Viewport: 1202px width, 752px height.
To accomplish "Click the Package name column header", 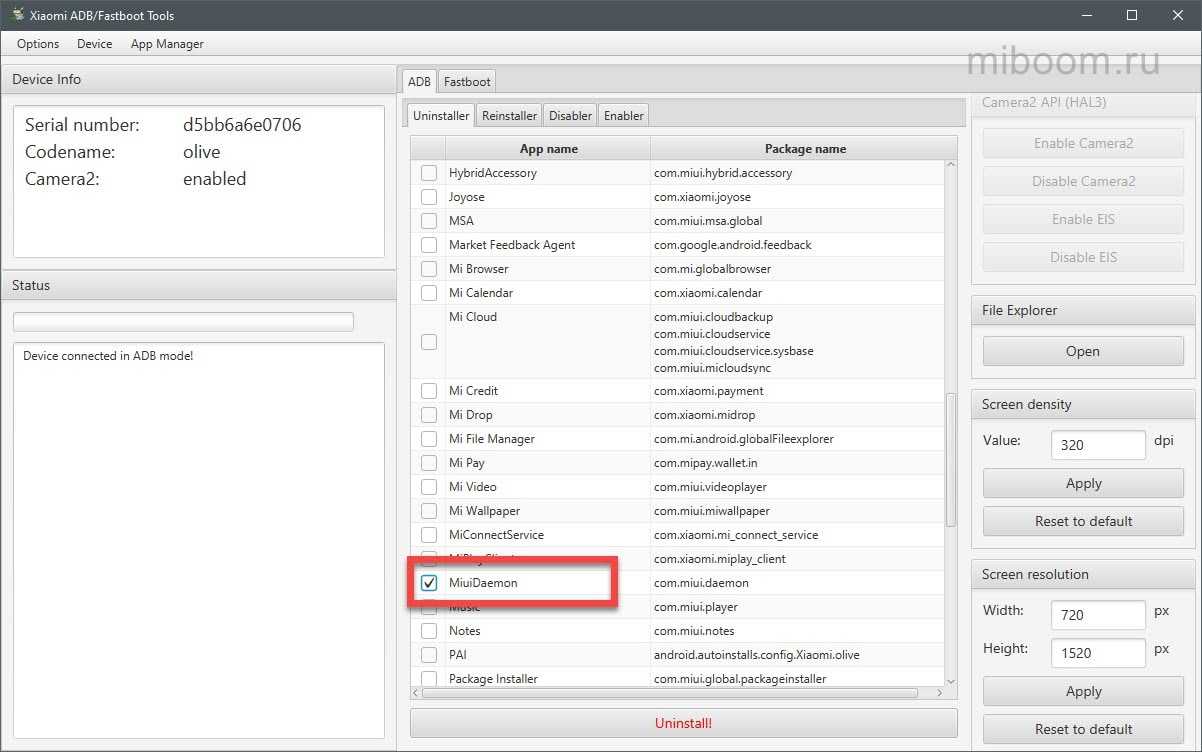I will pyautogui.click(x=804, y=149).
